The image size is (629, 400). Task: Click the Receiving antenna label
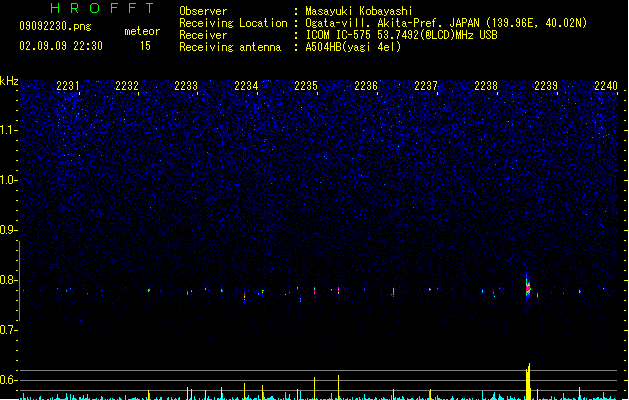pyautogui.click(x=230, y=47)
